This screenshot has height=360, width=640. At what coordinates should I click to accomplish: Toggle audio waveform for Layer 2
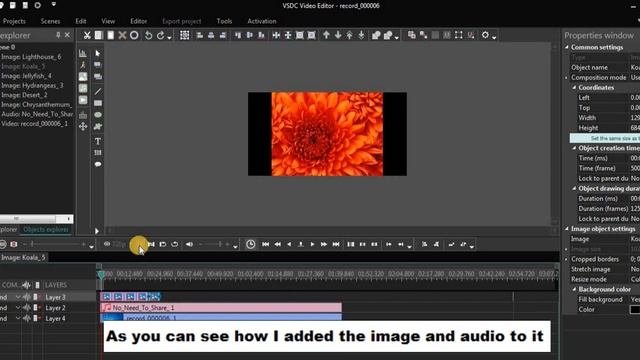coord(27,308)
